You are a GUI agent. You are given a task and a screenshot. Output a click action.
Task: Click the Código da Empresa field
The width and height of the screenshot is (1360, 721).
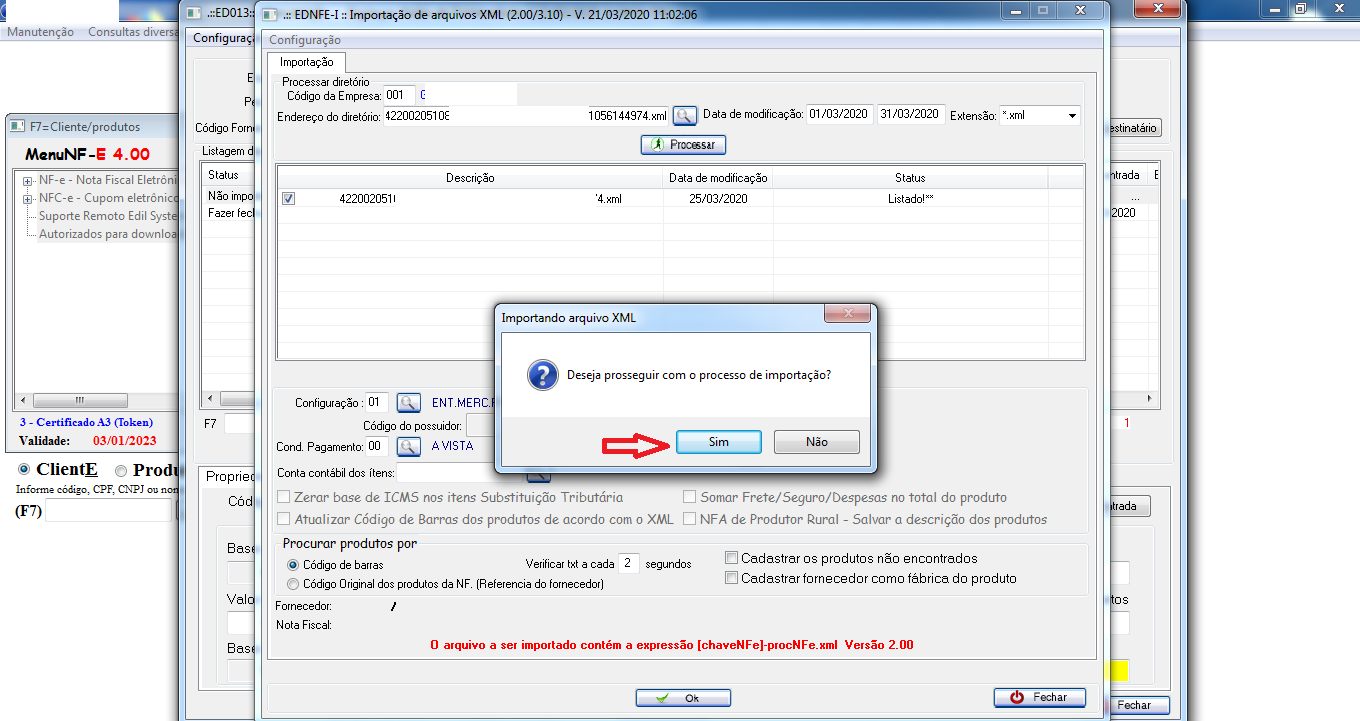(x=398, y=95)
